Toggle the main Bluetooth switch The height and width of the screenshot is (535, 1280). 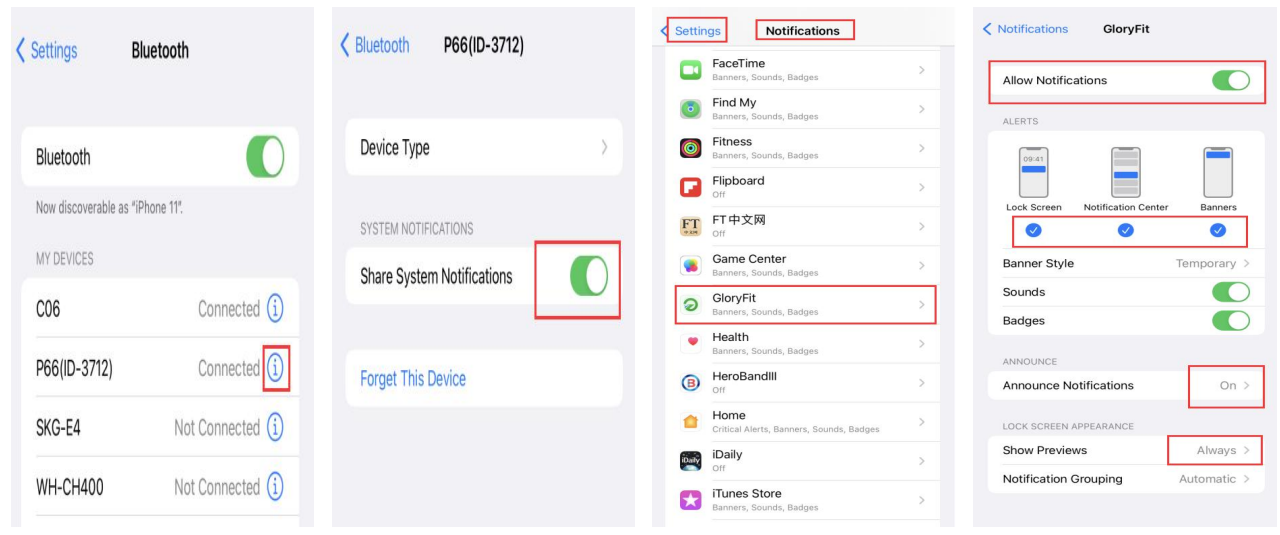point(265,157)
